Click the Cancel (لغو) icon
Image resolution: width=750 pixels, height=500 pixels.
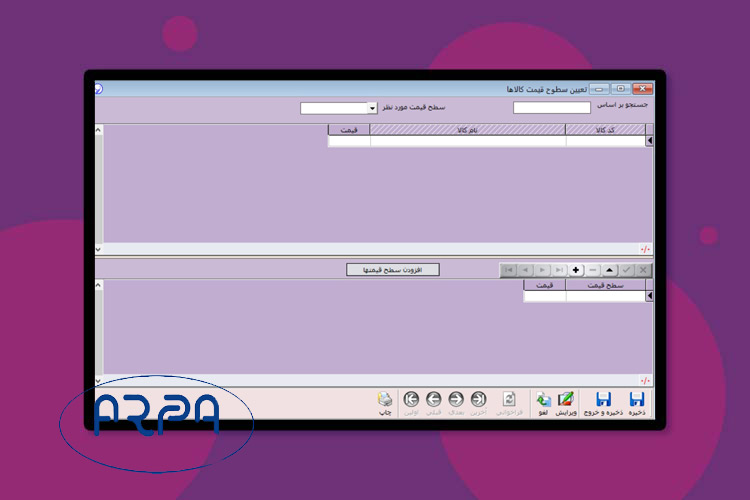coord(543,399)
